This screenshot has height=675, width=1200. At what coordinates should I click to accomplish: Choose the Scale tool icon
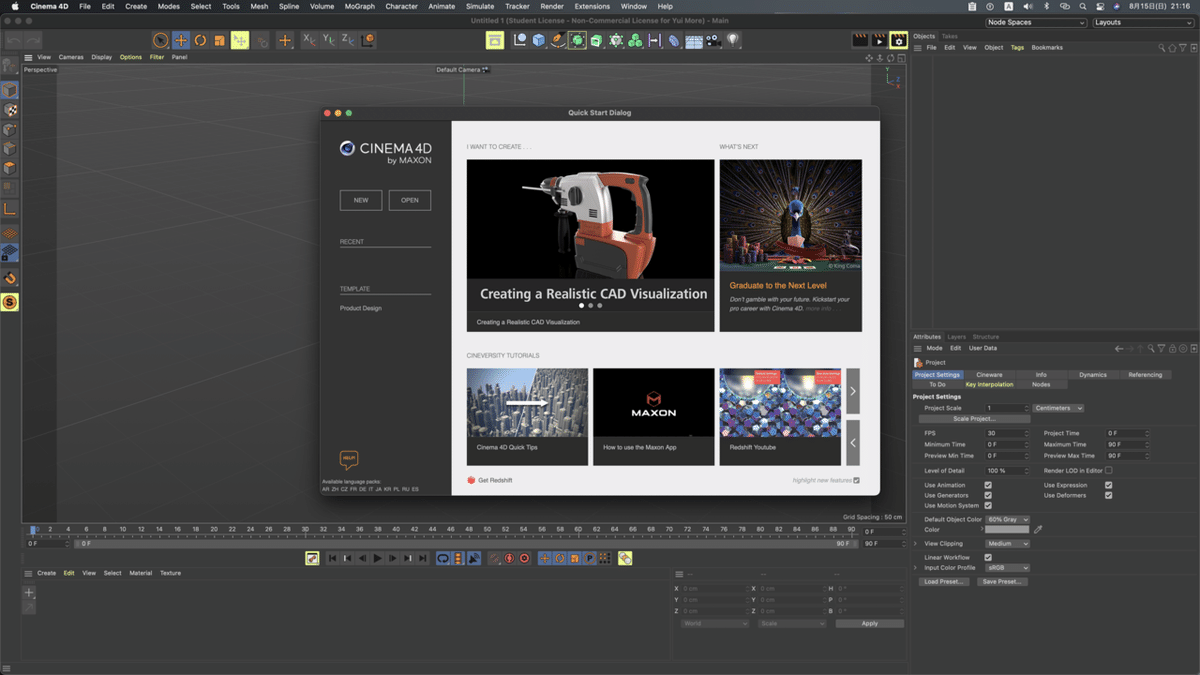(219, 40)
